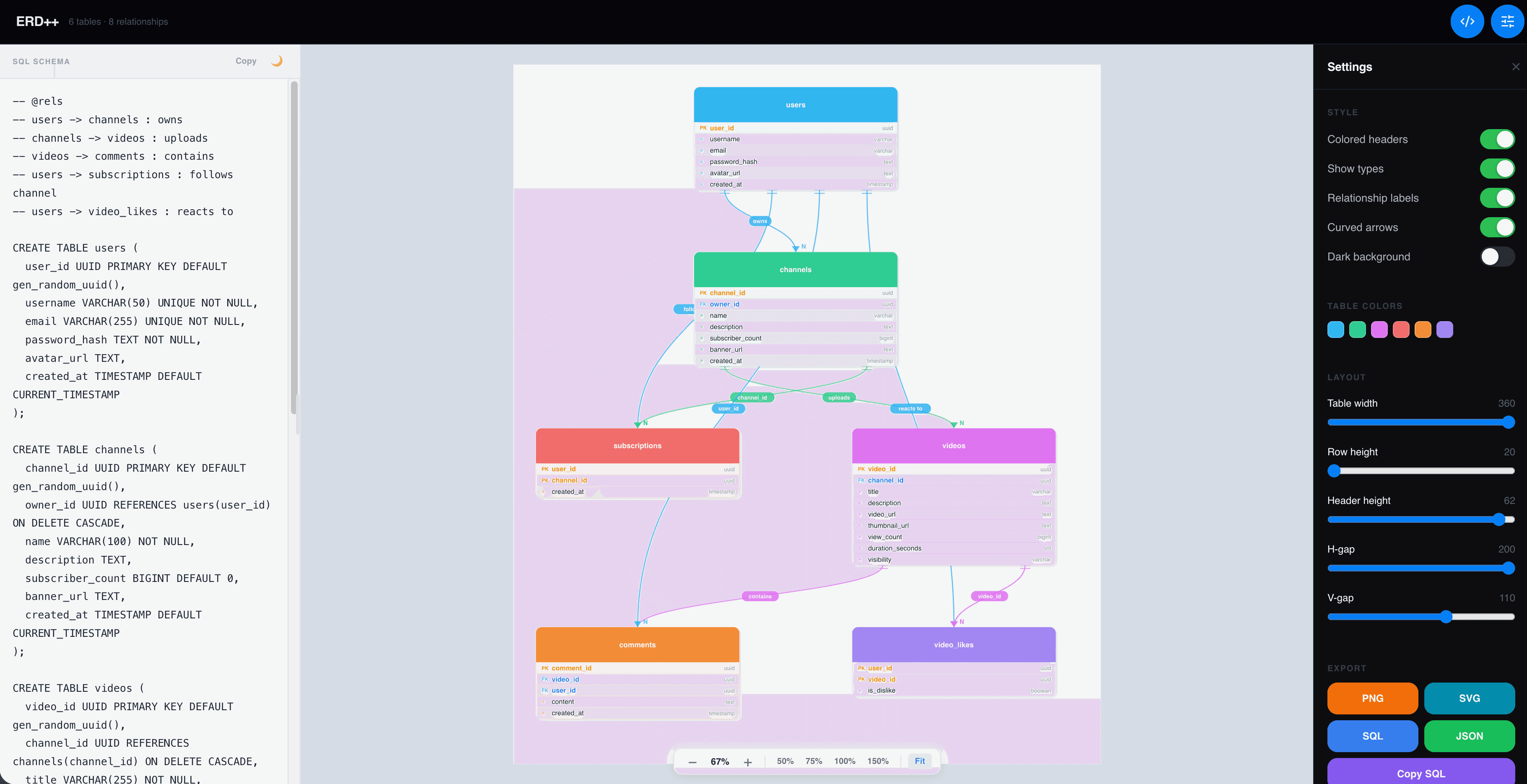The image size is (1527, 784).
Task: Zoom in with the plus icon
Action: (748, 762)
